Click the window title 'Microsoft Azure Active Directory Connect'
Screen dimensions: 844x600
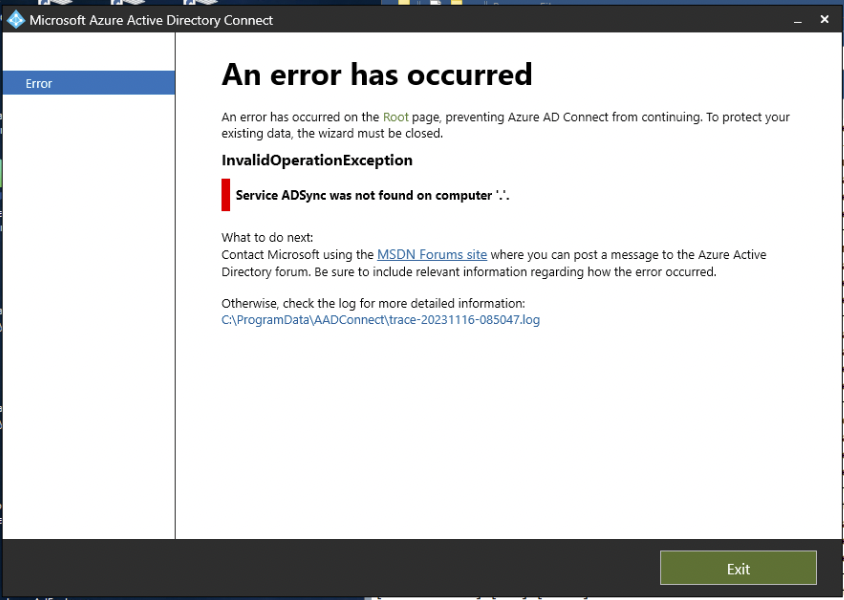(151, 20)
